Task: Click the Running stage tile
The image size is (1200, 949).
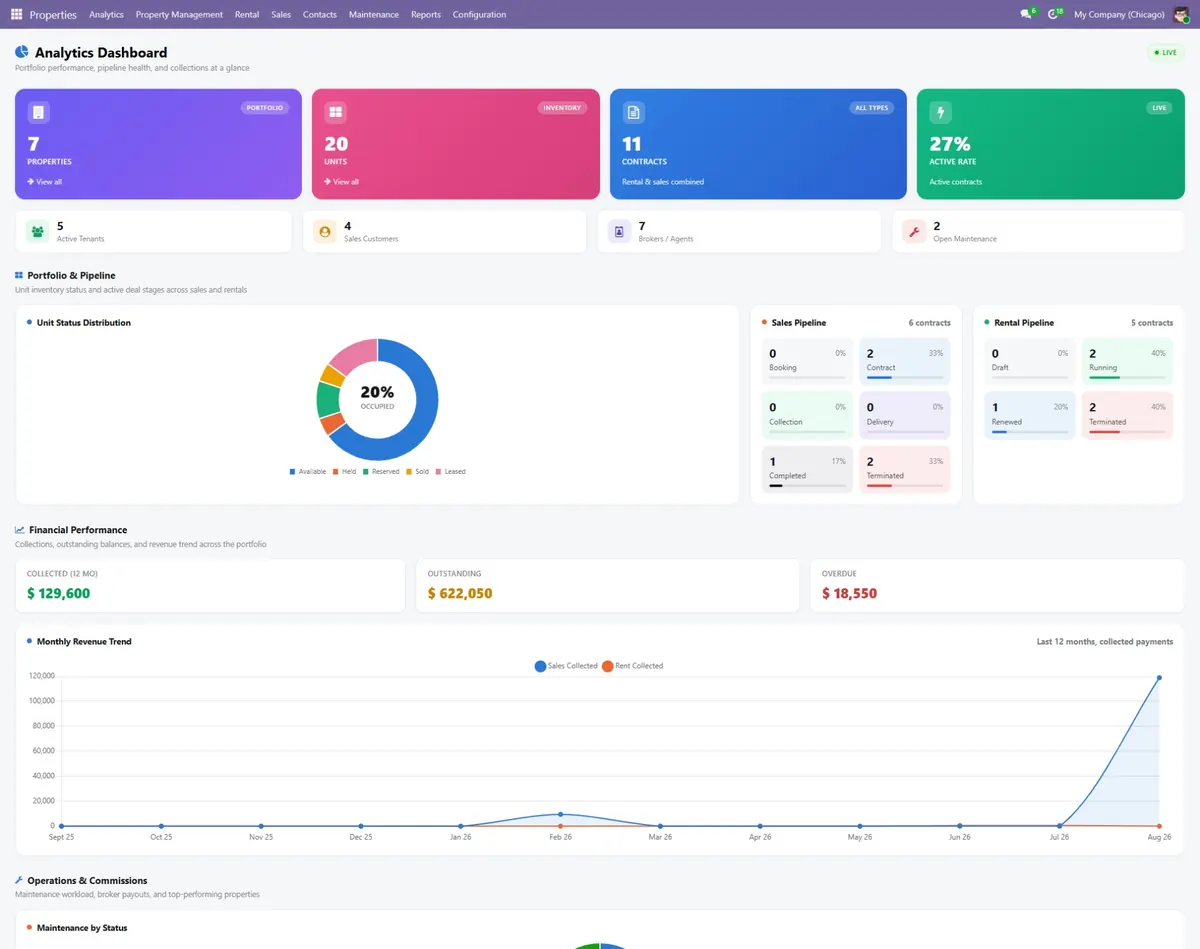Action: 1128,361
